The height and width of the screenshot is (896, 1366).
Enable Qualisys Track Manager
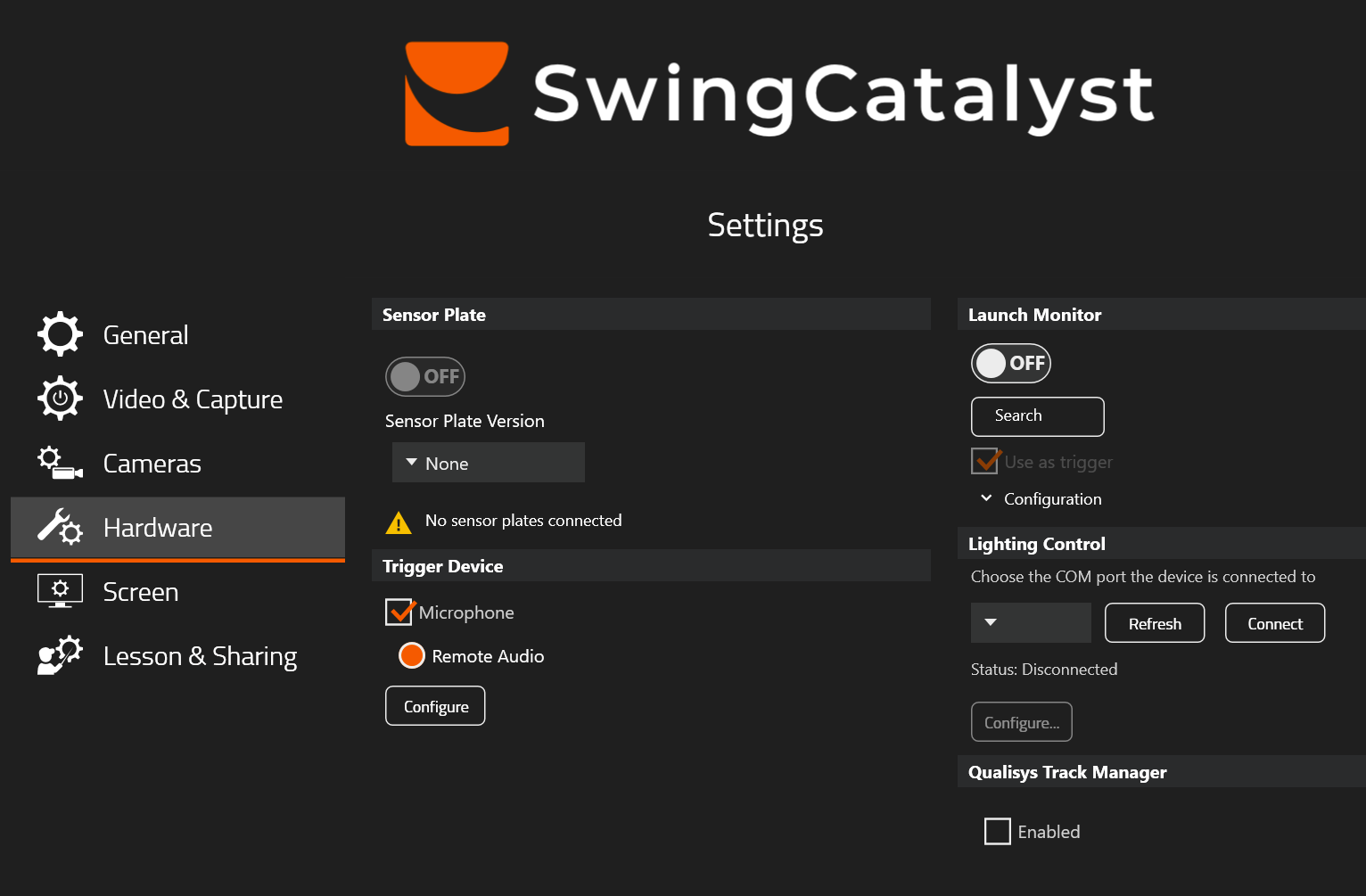(x=998, y=831)
